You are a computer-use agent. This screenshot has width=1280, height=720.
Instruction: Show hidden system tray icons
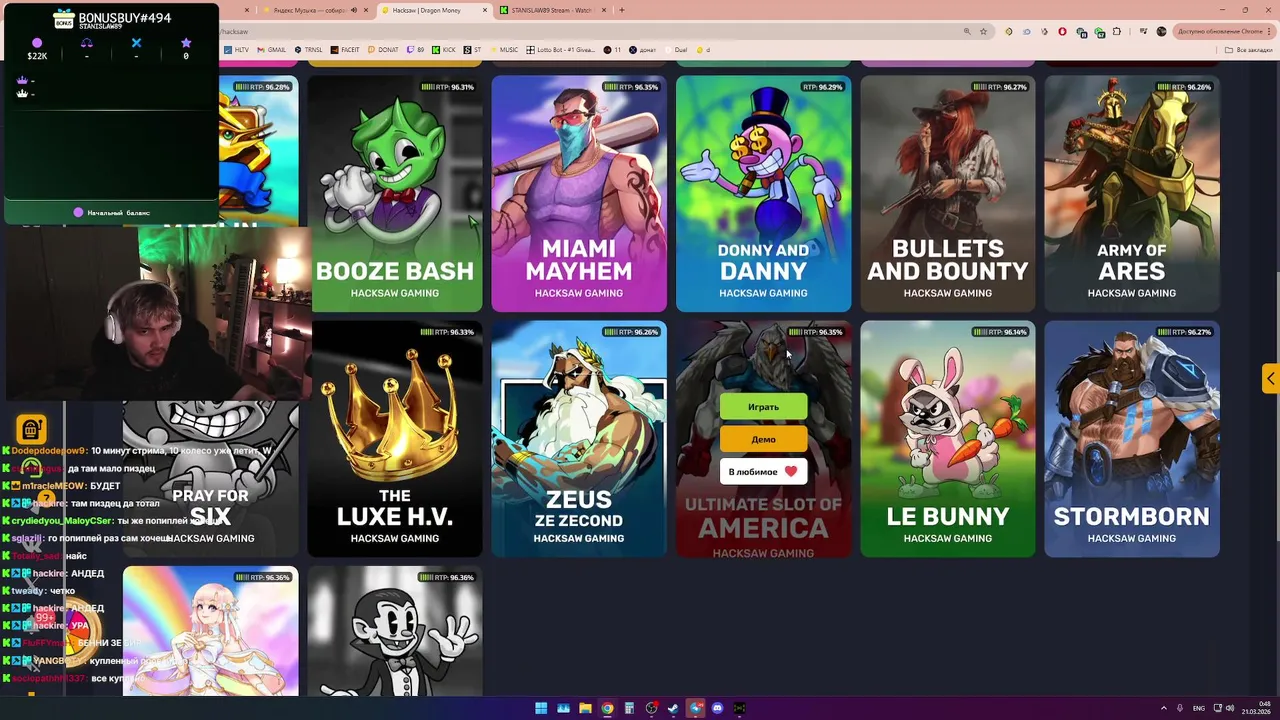pos(1163,708)
